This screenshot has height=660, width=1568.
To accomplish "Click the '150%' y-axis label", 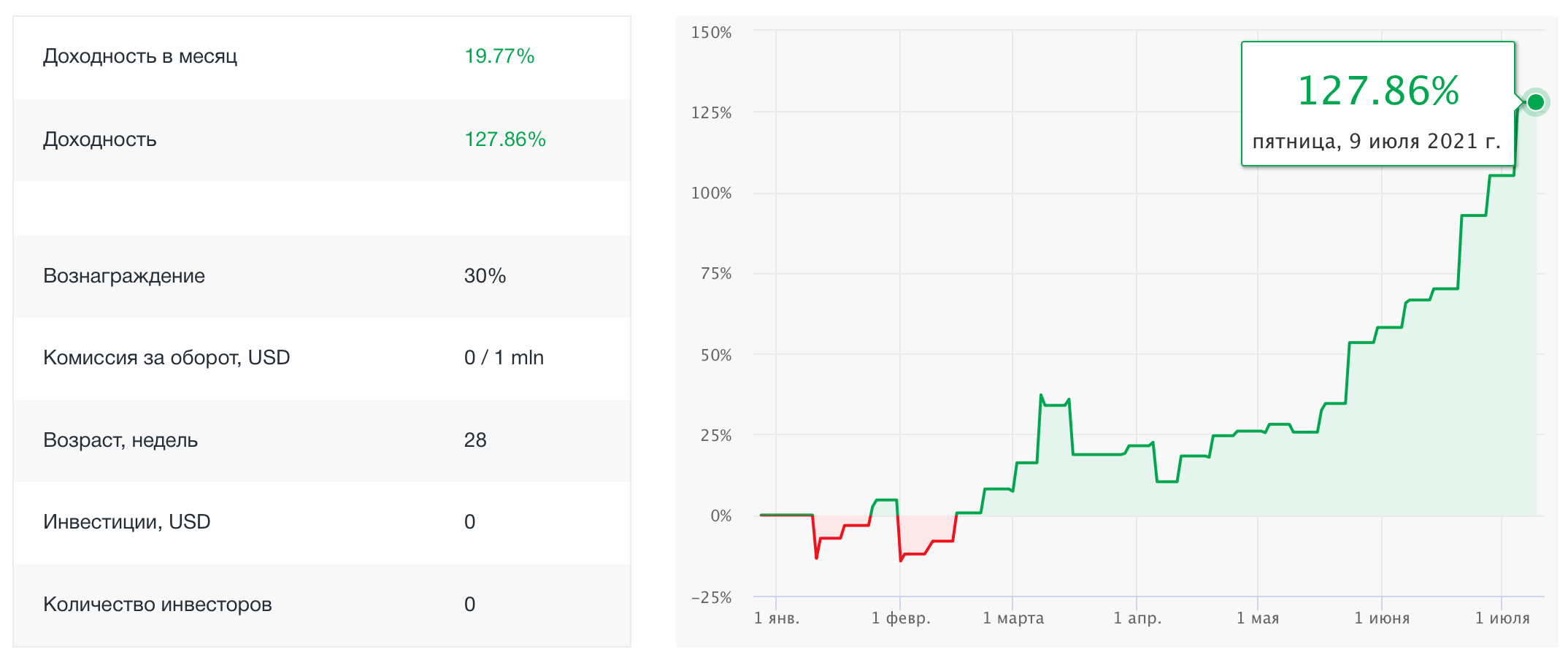I will pos(711,33).
